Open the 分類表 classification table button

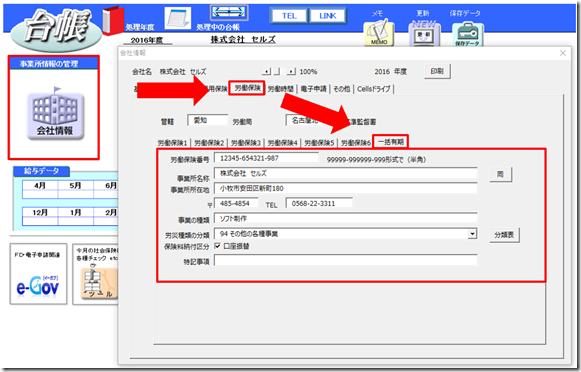(504, 235)
